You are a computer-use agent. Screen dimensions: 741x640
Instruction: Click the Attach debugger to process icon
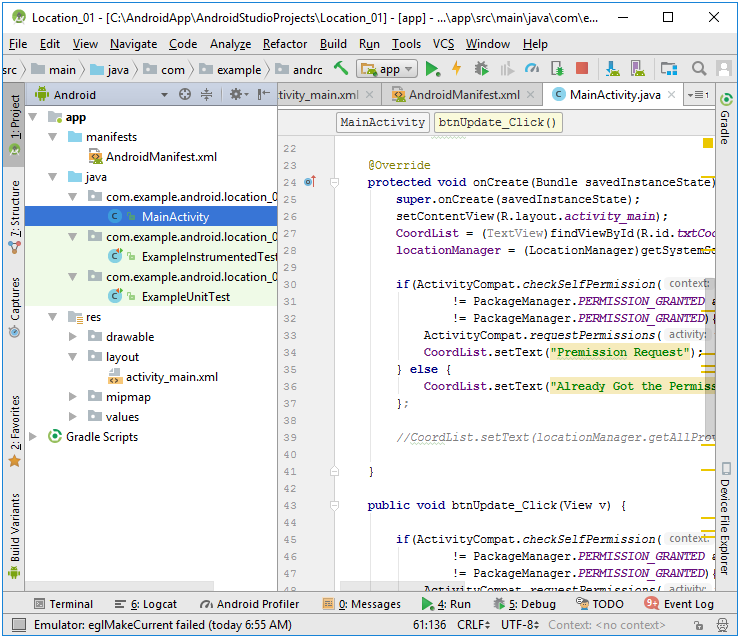[x=557, y=69]
